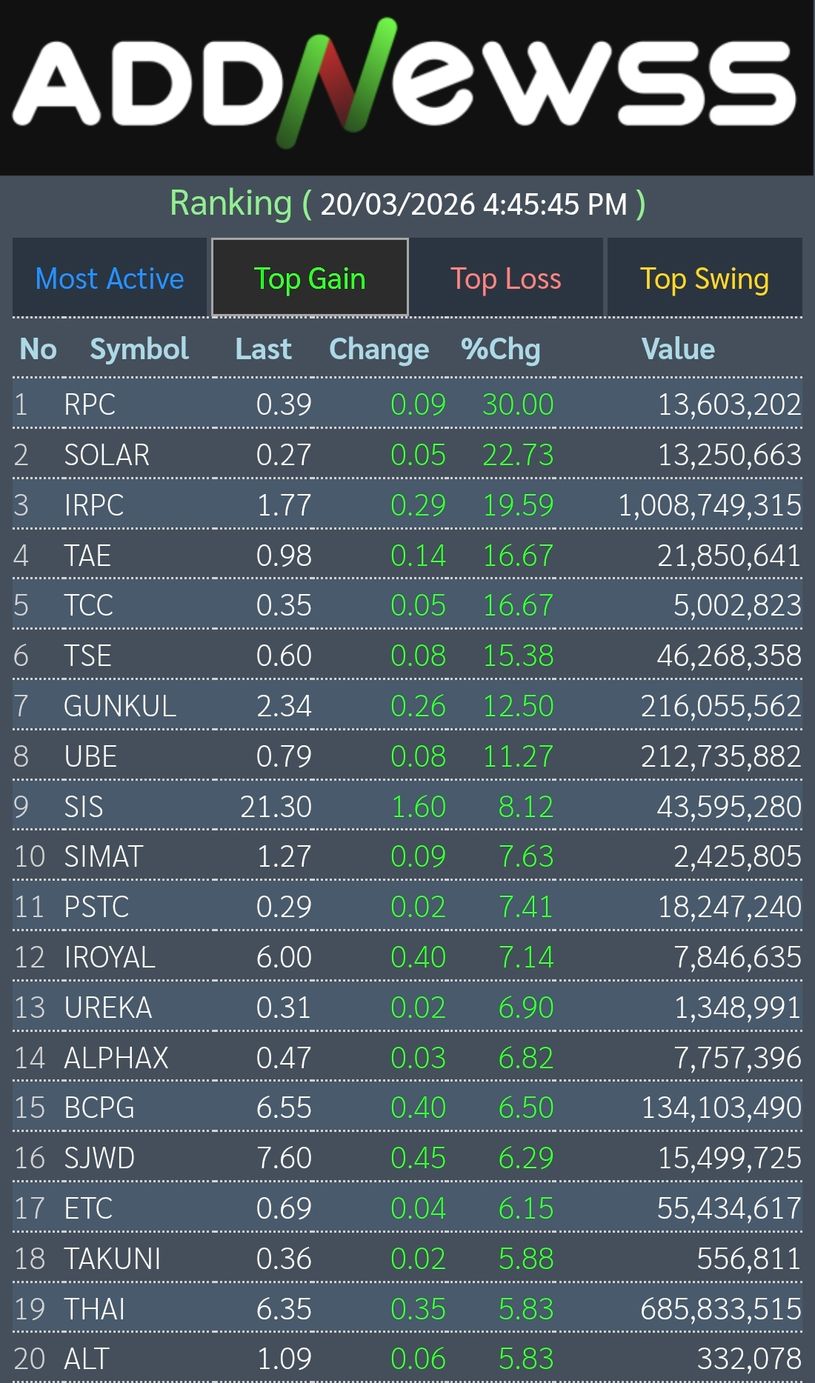Select the GUNKUL symbol row

click(120, 706)
